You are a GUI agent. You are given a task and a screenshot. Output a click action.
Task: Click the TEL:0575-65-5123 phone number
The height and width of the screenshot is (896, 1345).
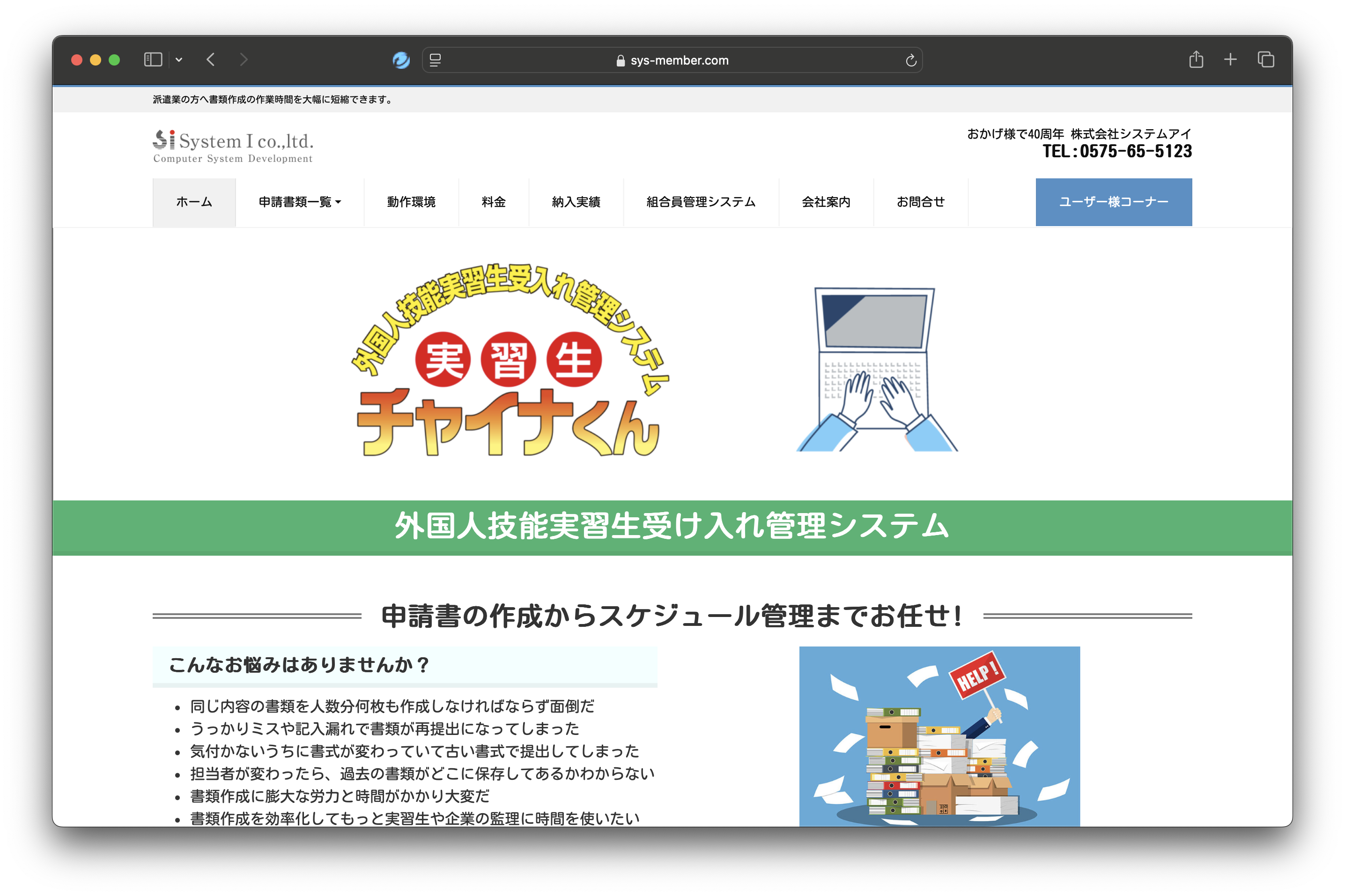[1117, 151]
